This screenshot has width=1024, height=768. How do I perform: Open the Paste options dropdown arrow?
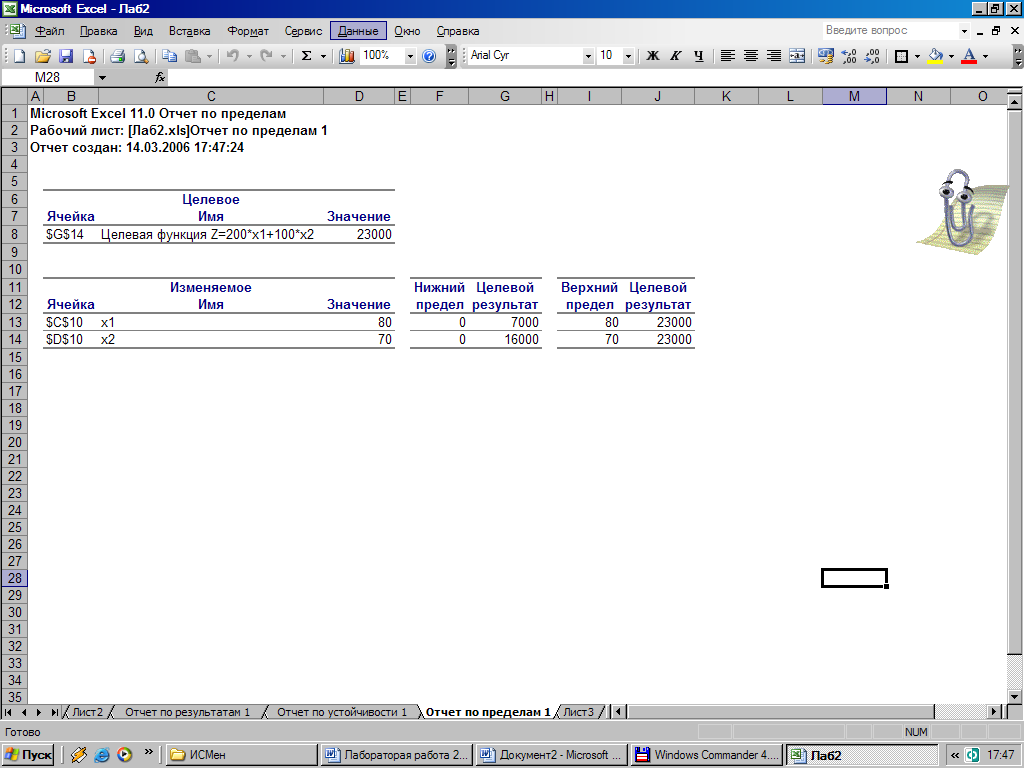tap(209, 56)
